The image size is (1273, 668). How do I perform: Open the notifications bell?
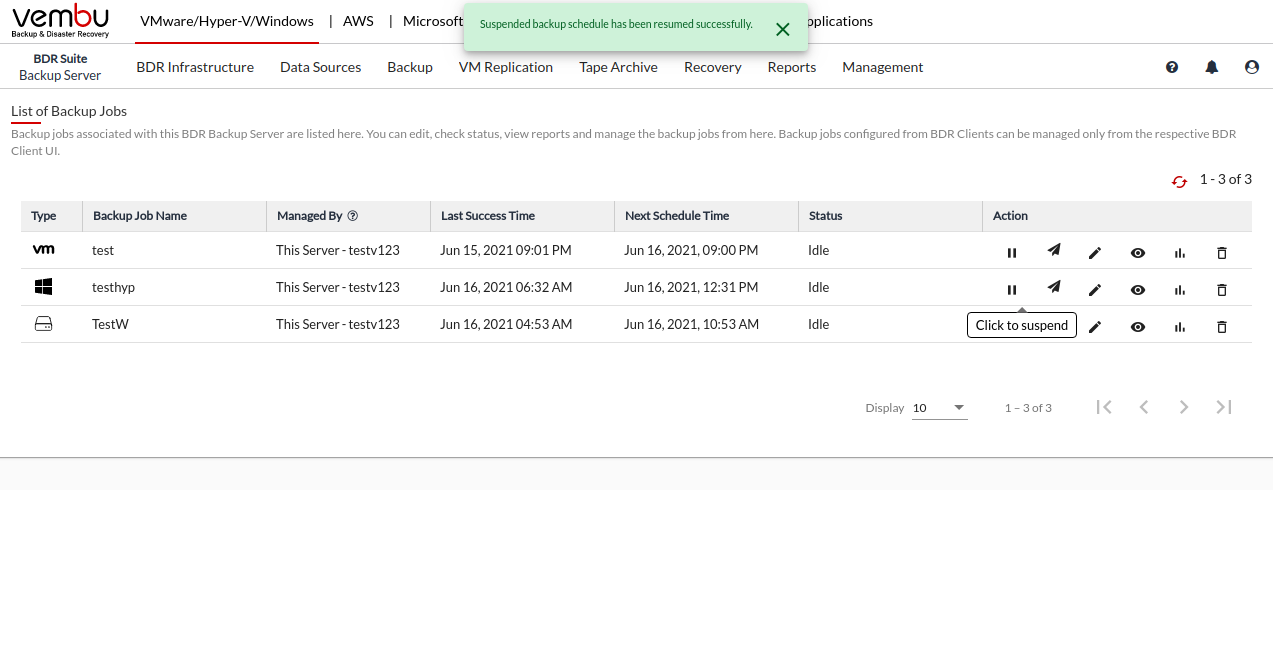tap(1212, 67)
